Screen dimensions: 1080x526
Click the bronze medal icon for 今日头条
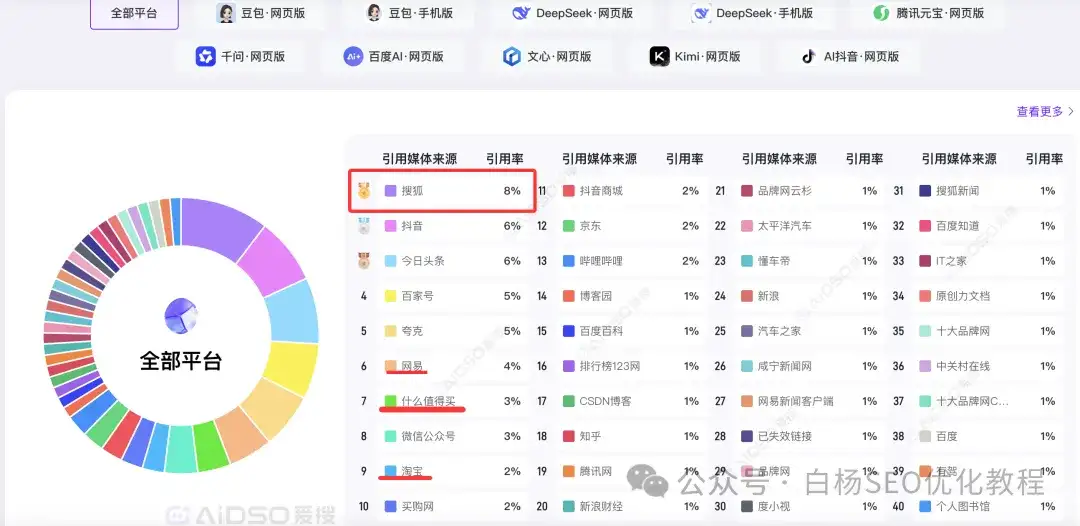[364, 261]
